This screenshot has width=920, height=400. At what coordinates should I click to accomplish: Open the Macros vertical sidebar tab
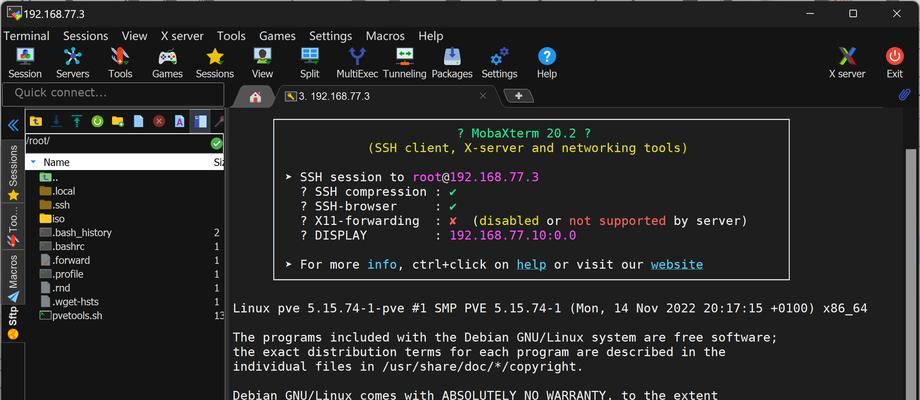pyautogui.click(x=13, y=277)
